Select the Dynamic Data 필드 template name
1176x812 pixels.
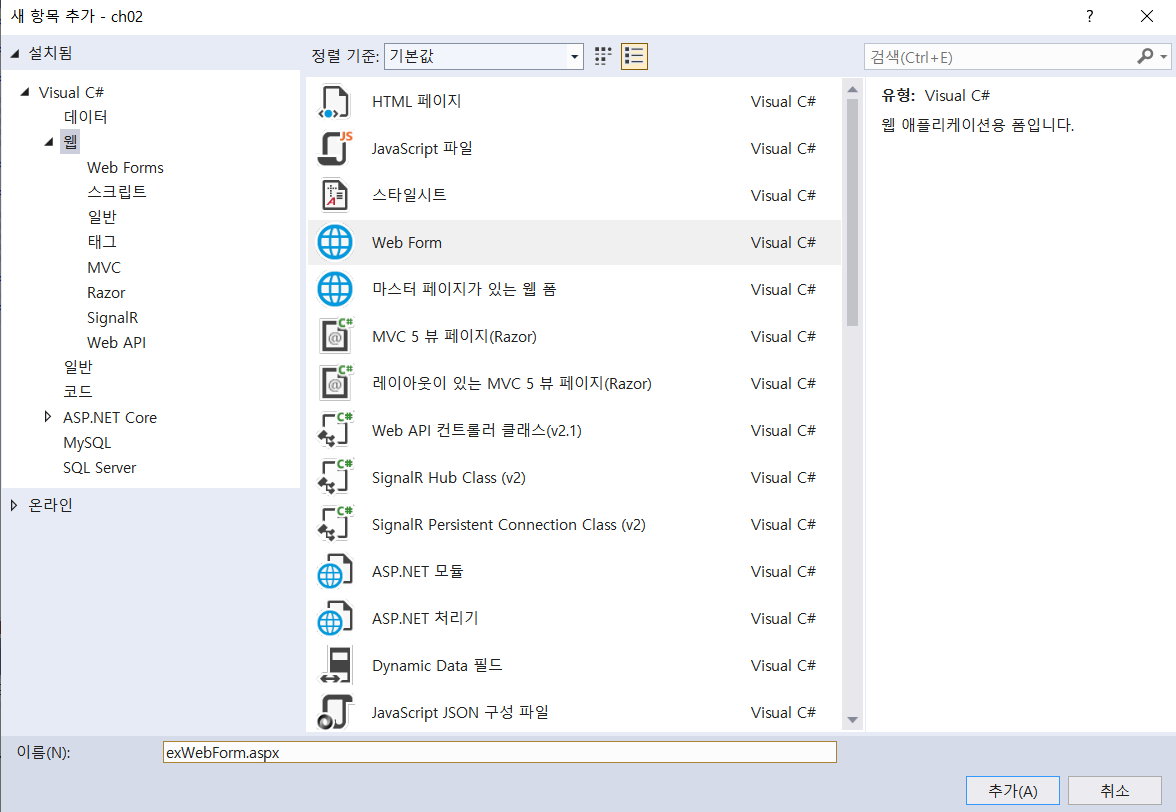point(436,665)
